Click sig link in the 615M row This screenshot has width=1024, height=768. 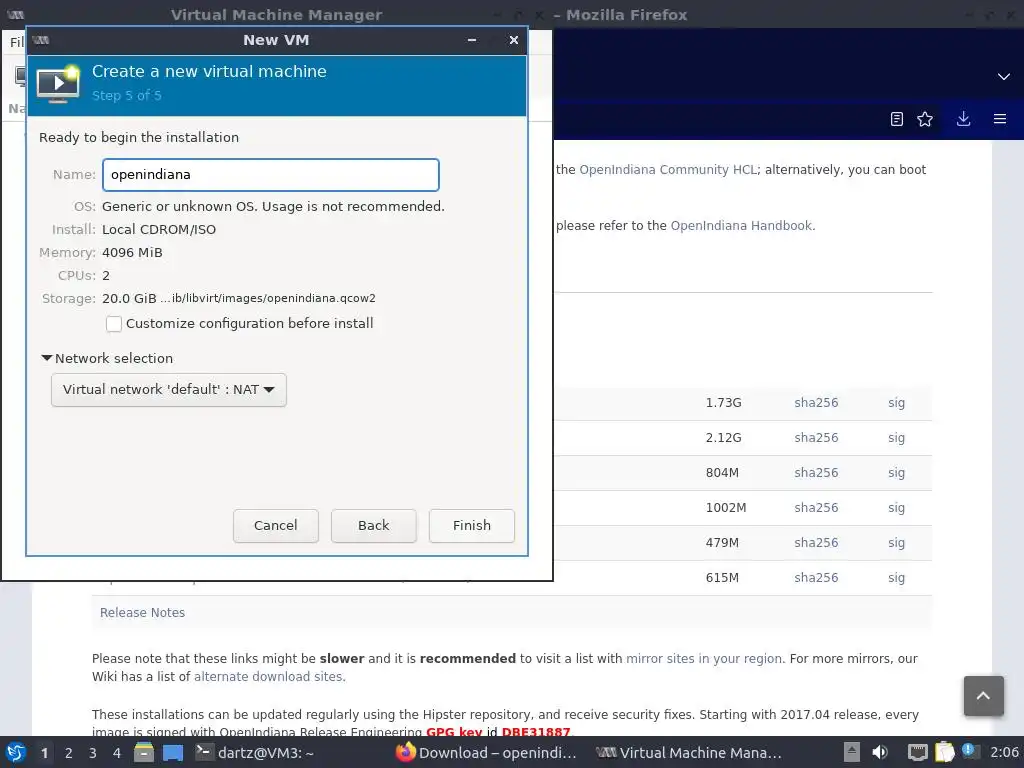point(897,578)
